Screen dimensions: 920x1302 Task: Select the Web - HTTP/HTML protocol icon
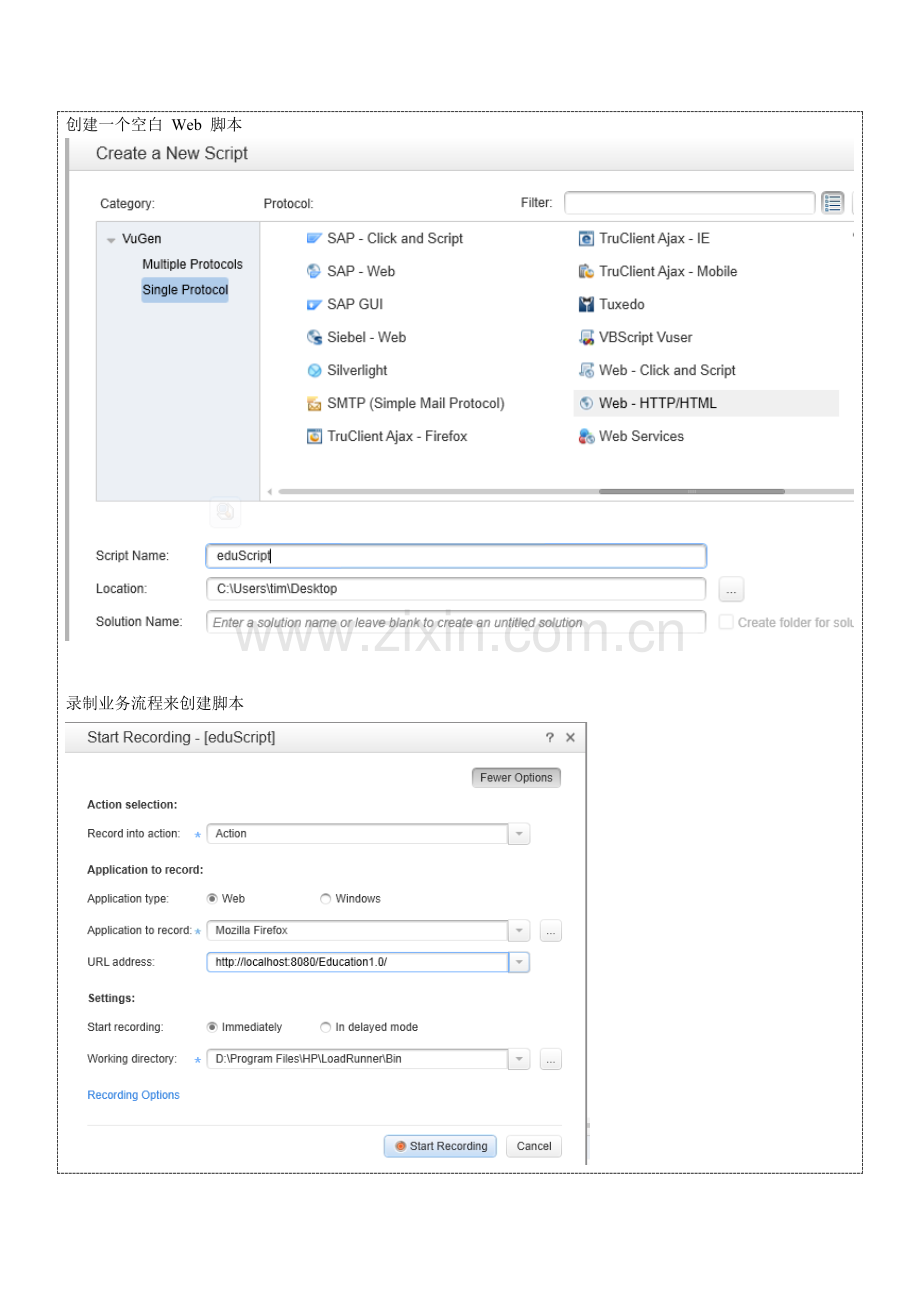coord(587,403)
